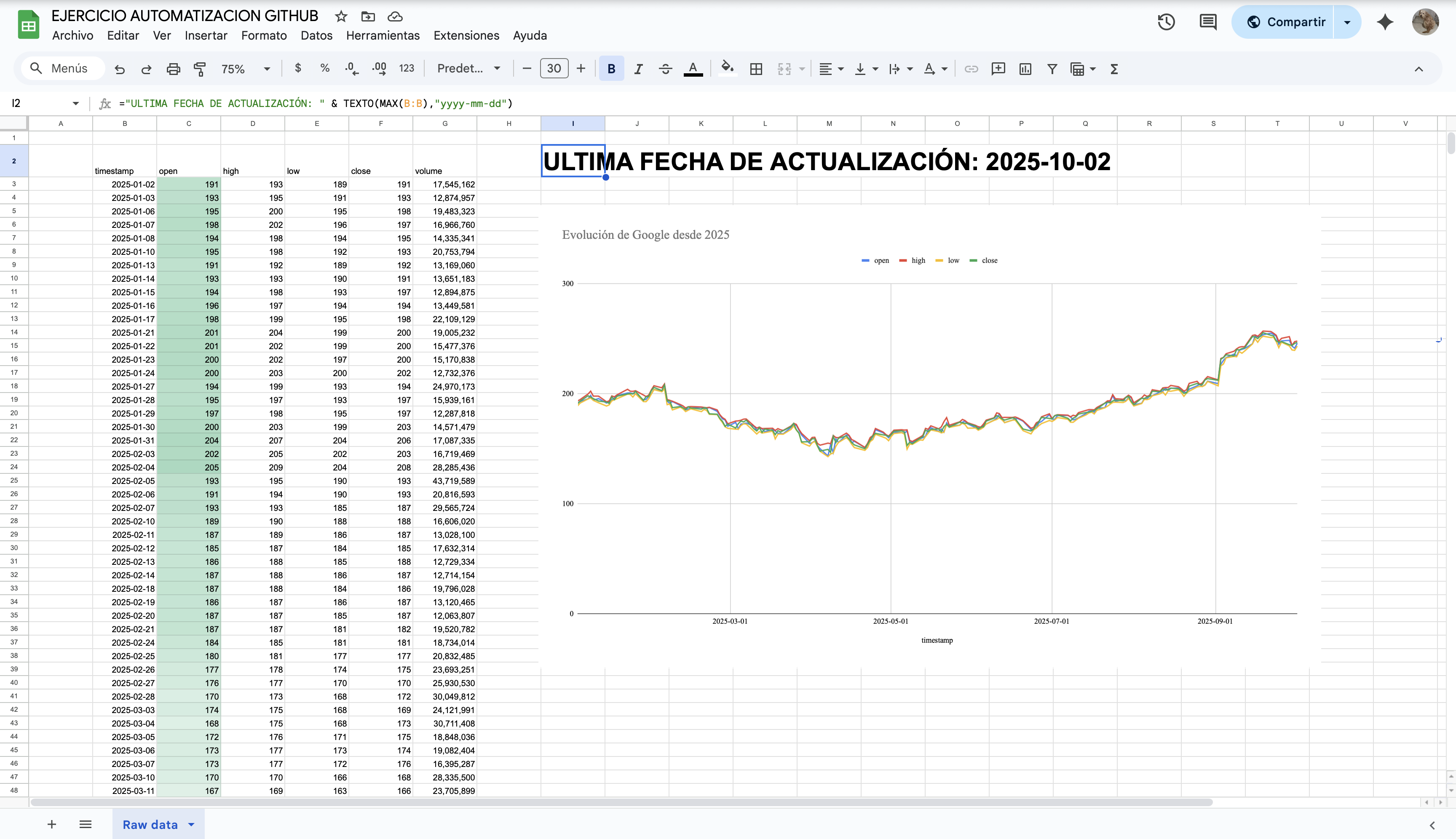
Task: Click the print icon
Action: point(173,69)
